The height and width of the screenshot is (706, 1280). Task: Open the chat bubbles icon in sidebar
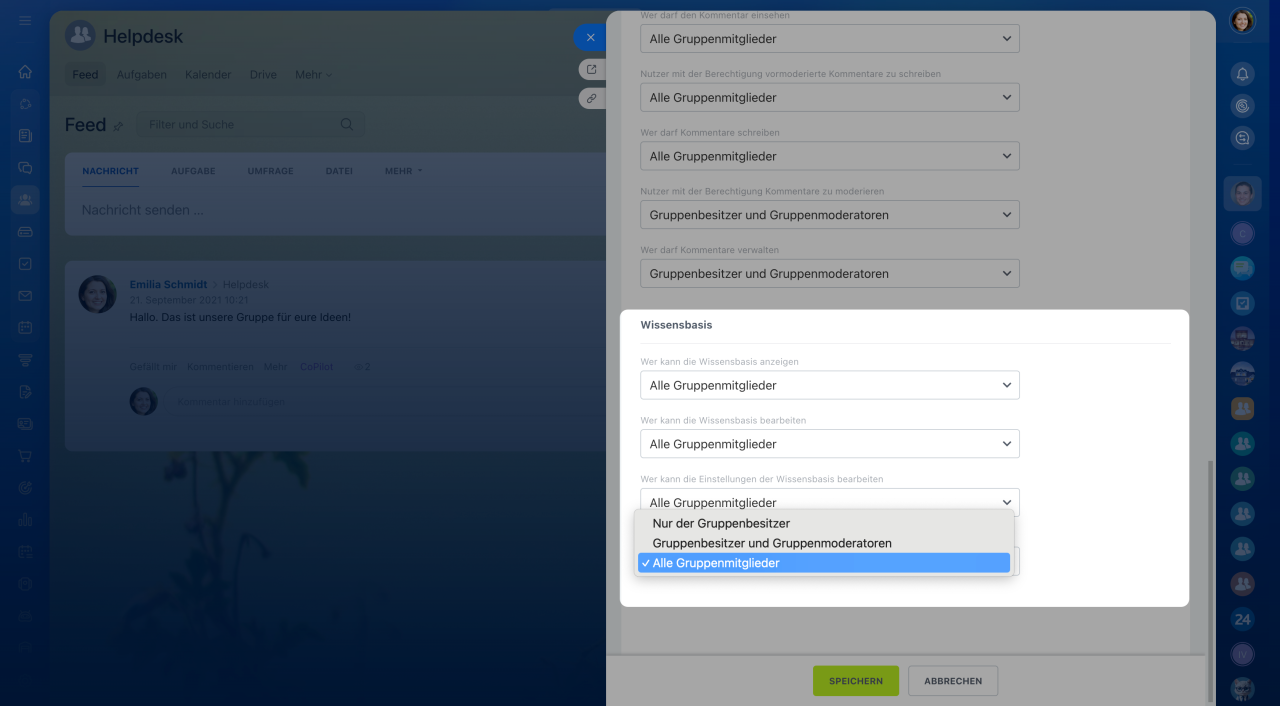pyautogui.click(x=25, y=168)
